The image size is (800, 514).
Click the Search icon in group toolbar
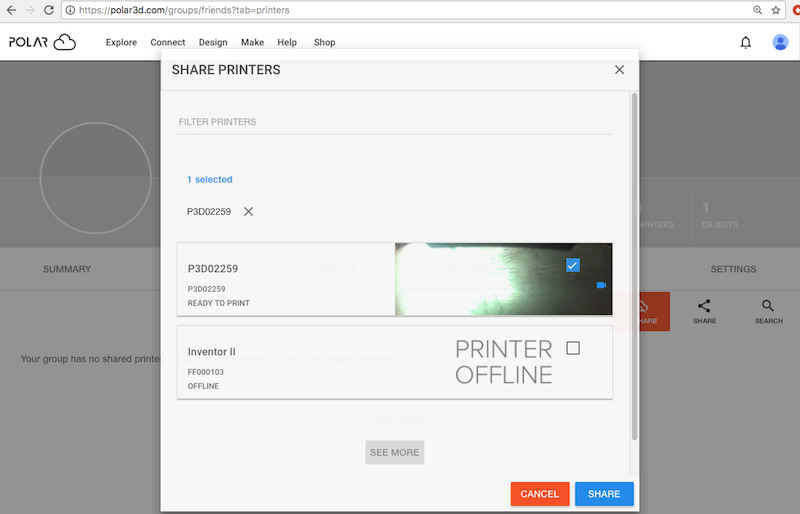[x=768, y=311]
